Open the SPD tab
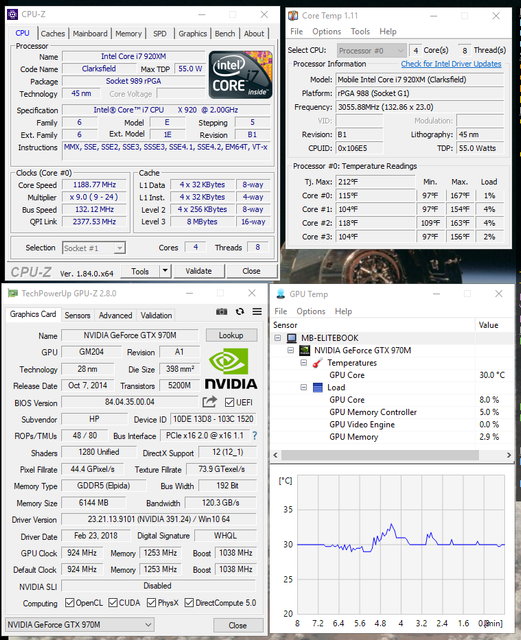This screenshot has height=640, width=521. click(160, 33)
